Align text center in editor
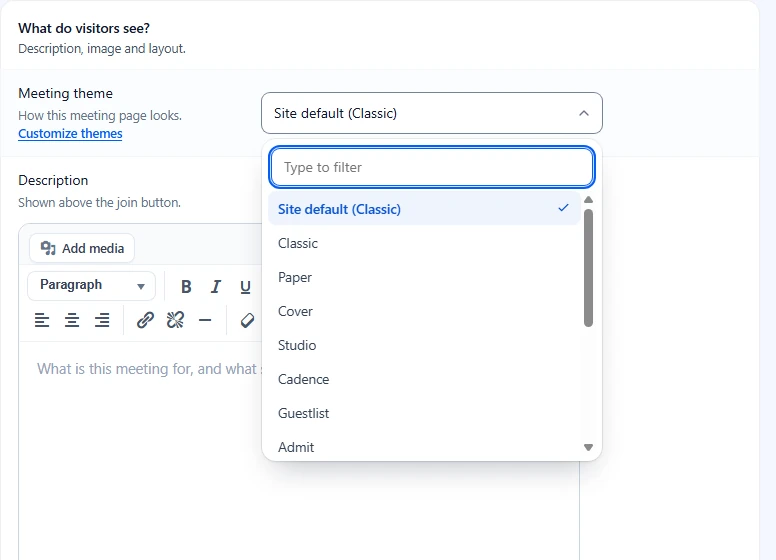This screenshot has height=560, width=776. click(x=72, y=320)
